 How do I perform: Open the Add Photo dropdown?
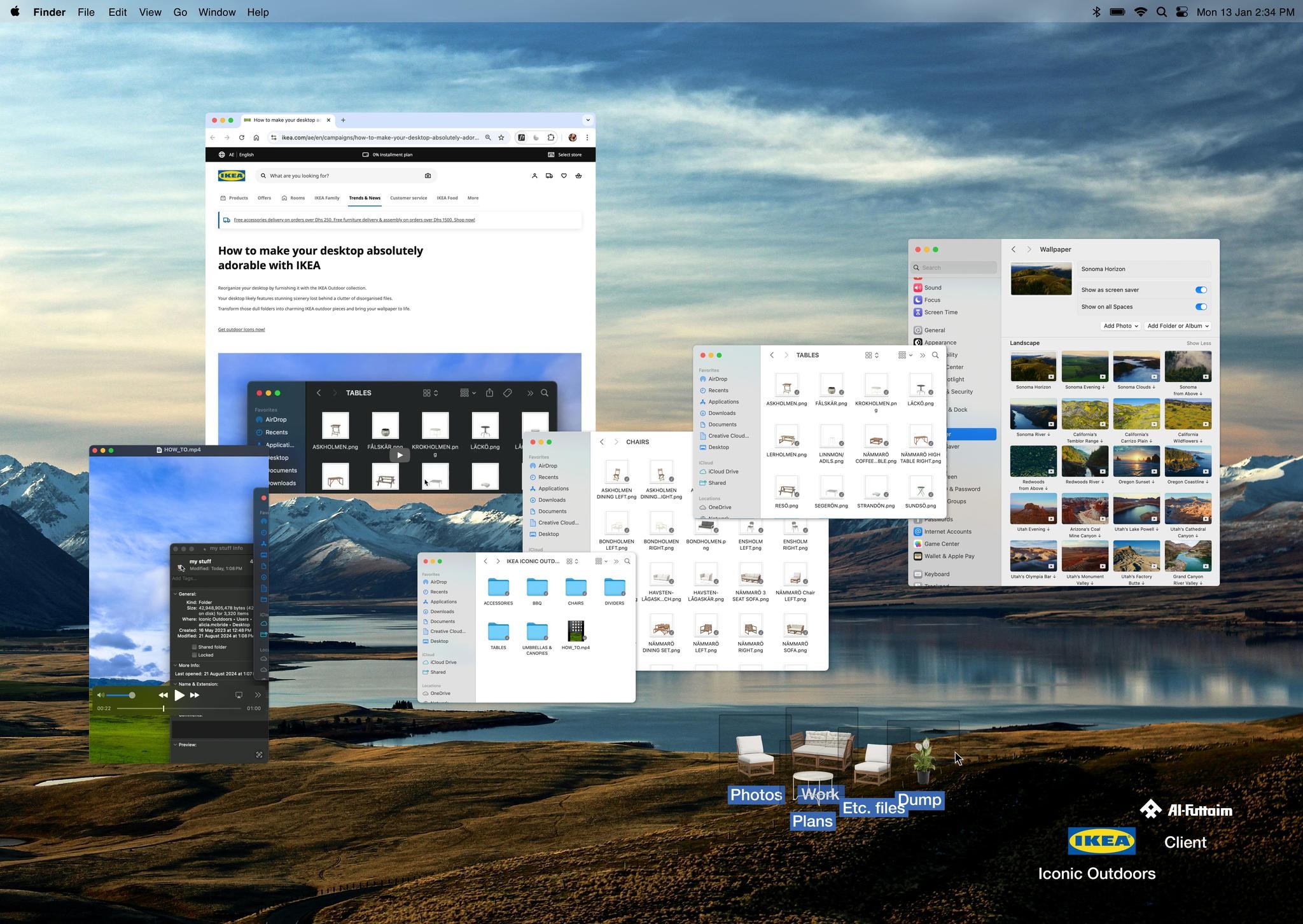click(x=1120, y=326)
